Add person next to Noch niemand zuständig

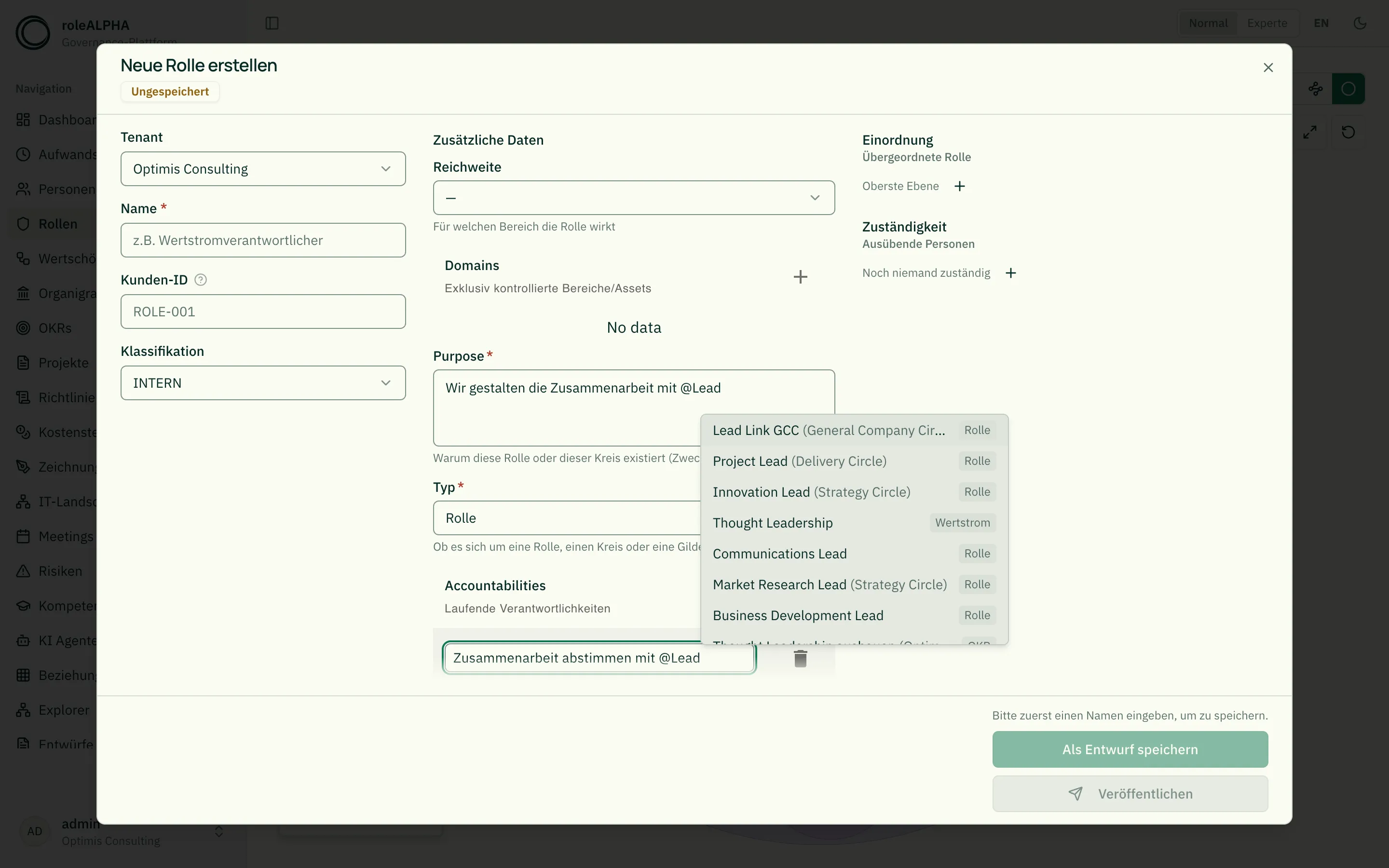(x=1011, y=272)
